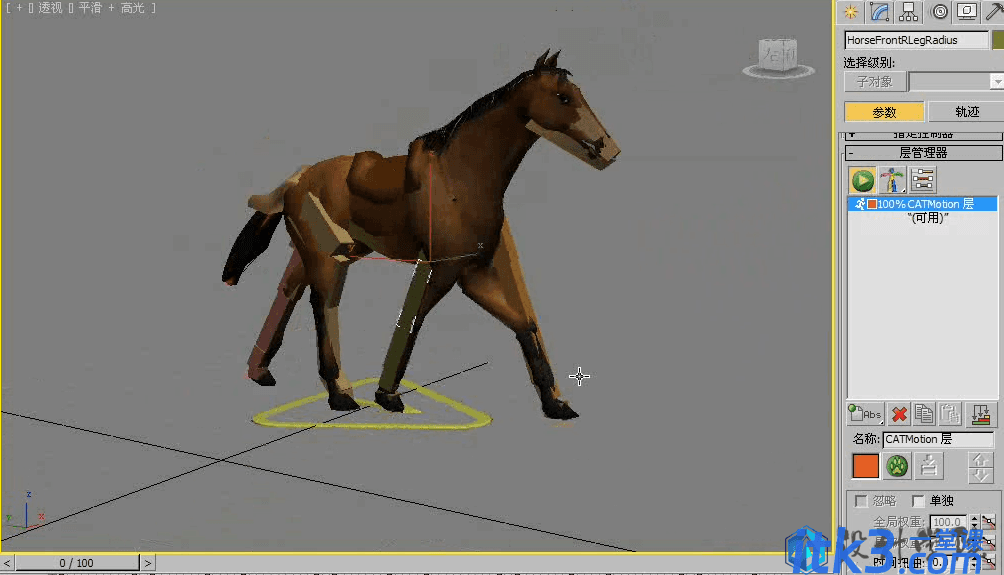This screenshot has height=575, width=1004.
Task: Step timeline forward with the > arrow
Action: (x=148, y=563)
